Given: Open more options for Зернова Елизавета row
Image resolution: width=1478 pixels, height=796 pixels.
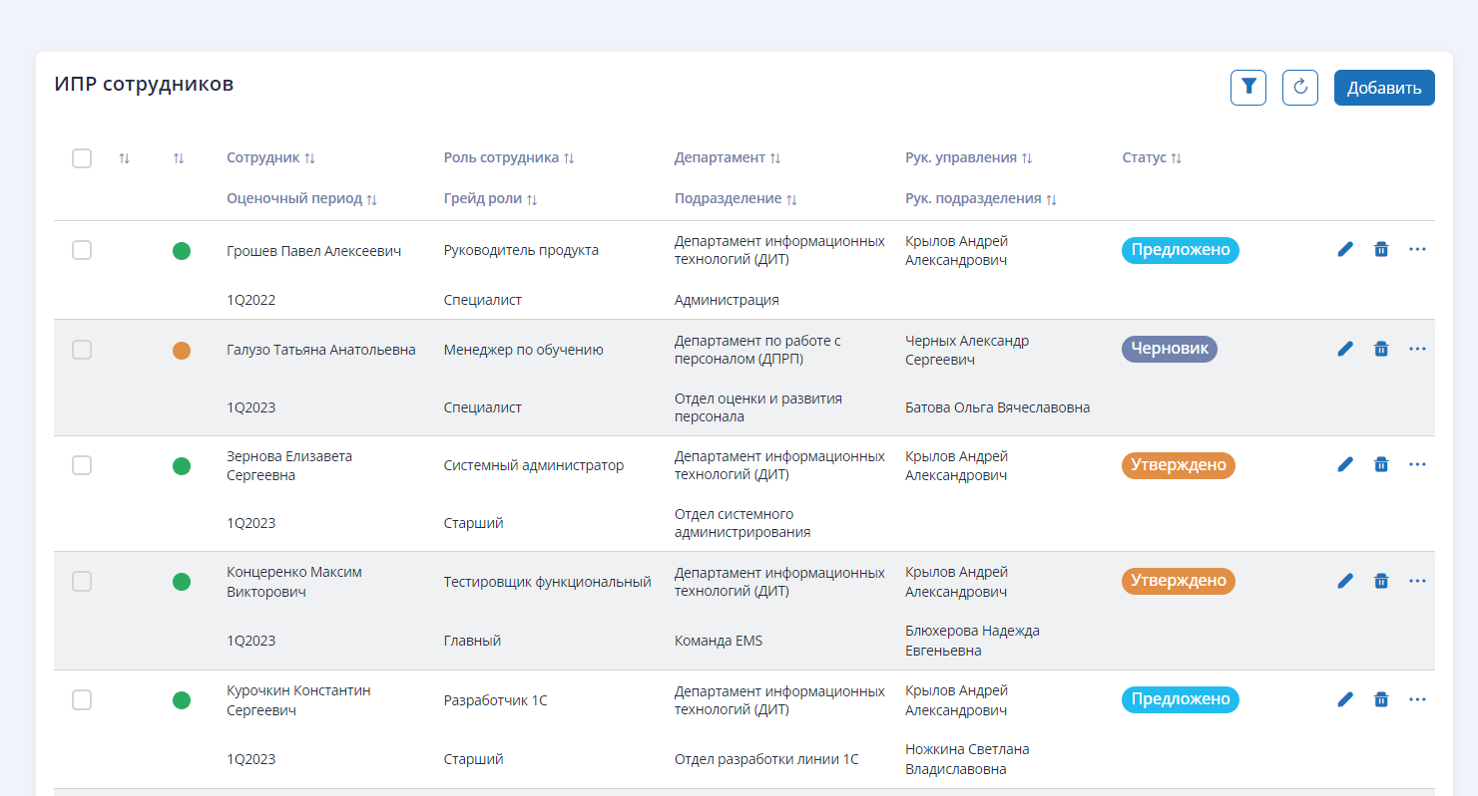Looking at the screenshot, I should pyautogui.click(x=1417, y=465).
